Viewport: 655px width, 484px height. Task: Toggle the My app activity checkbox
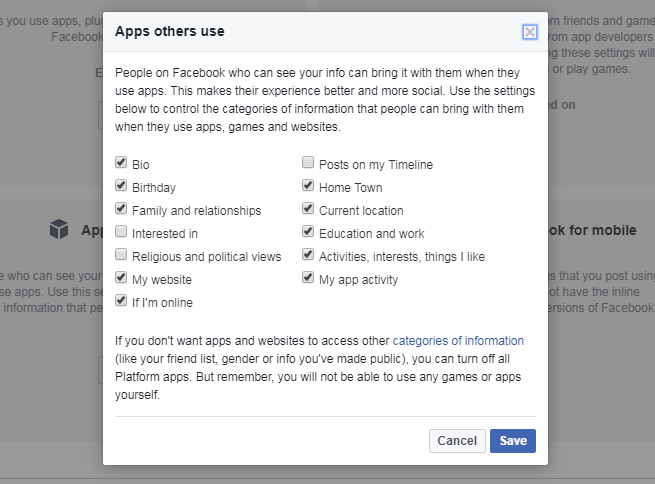point(308,277)
